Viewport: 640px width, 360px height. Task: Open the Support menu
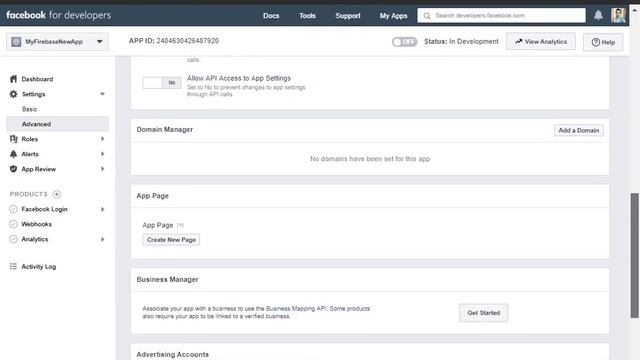[x=348, y=16]
